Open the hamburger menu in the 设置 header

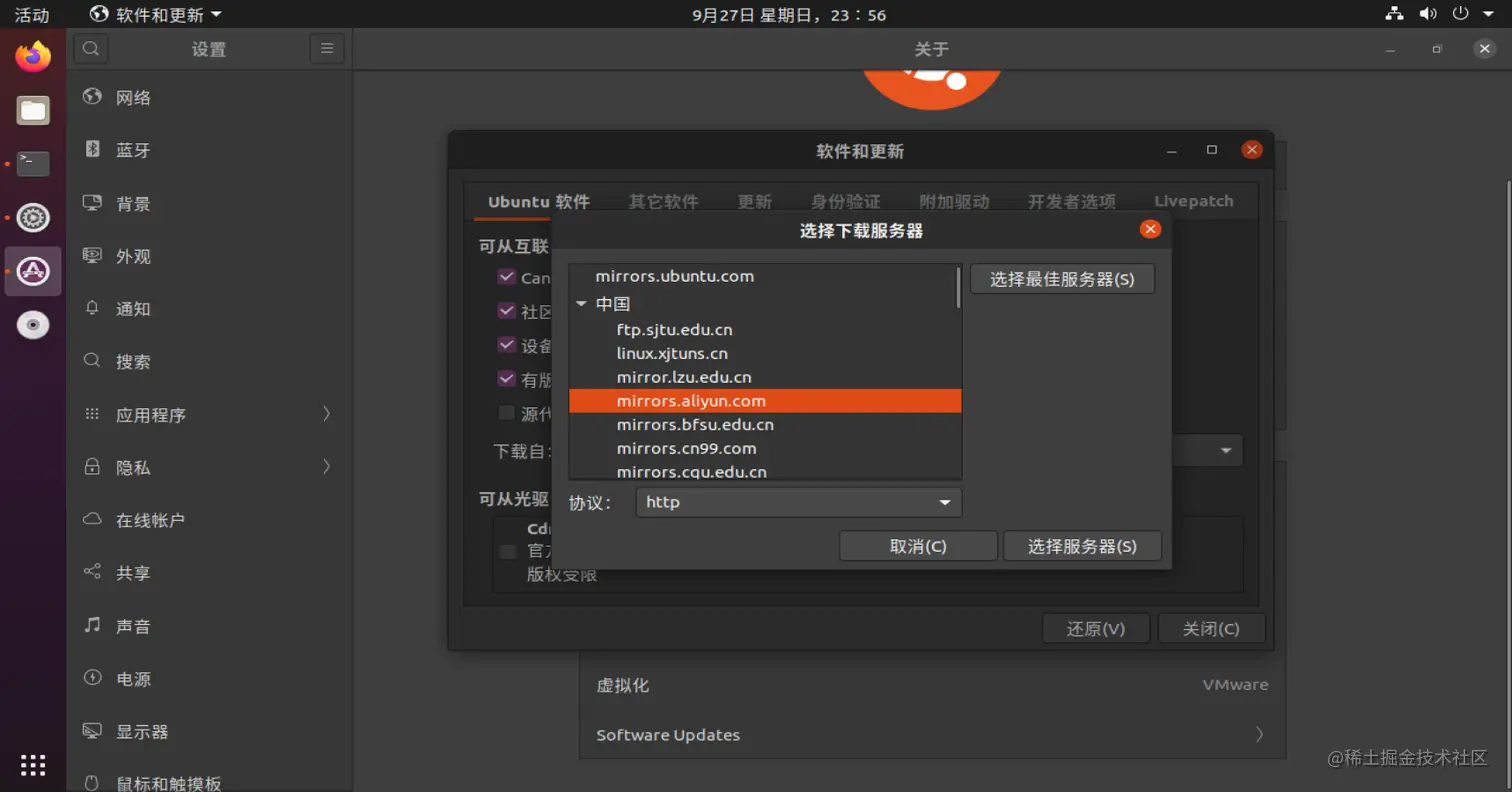coord(327,49)
